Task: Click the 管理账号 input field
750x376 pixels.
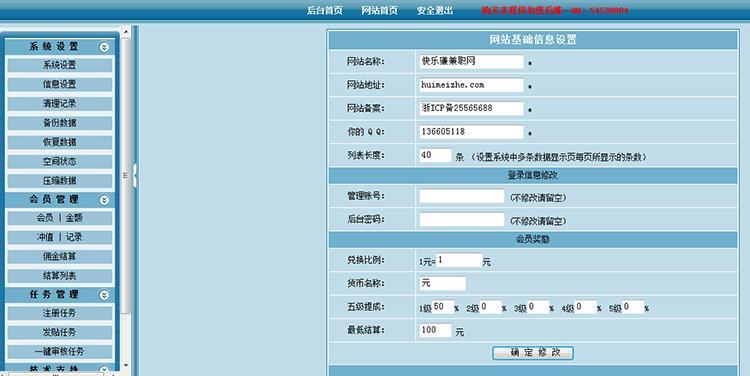Action: coord(462,196)
